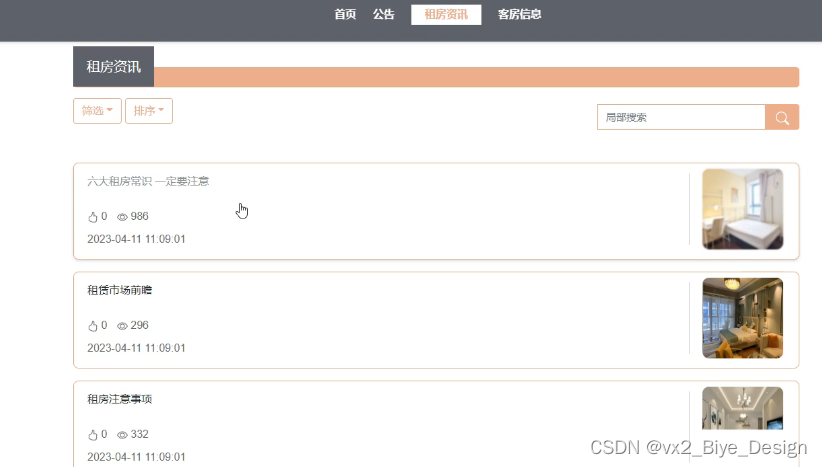Expand the 筛选 filter dropdown
The width and height of the screenshot is (822, 467).
pos(98,111)
